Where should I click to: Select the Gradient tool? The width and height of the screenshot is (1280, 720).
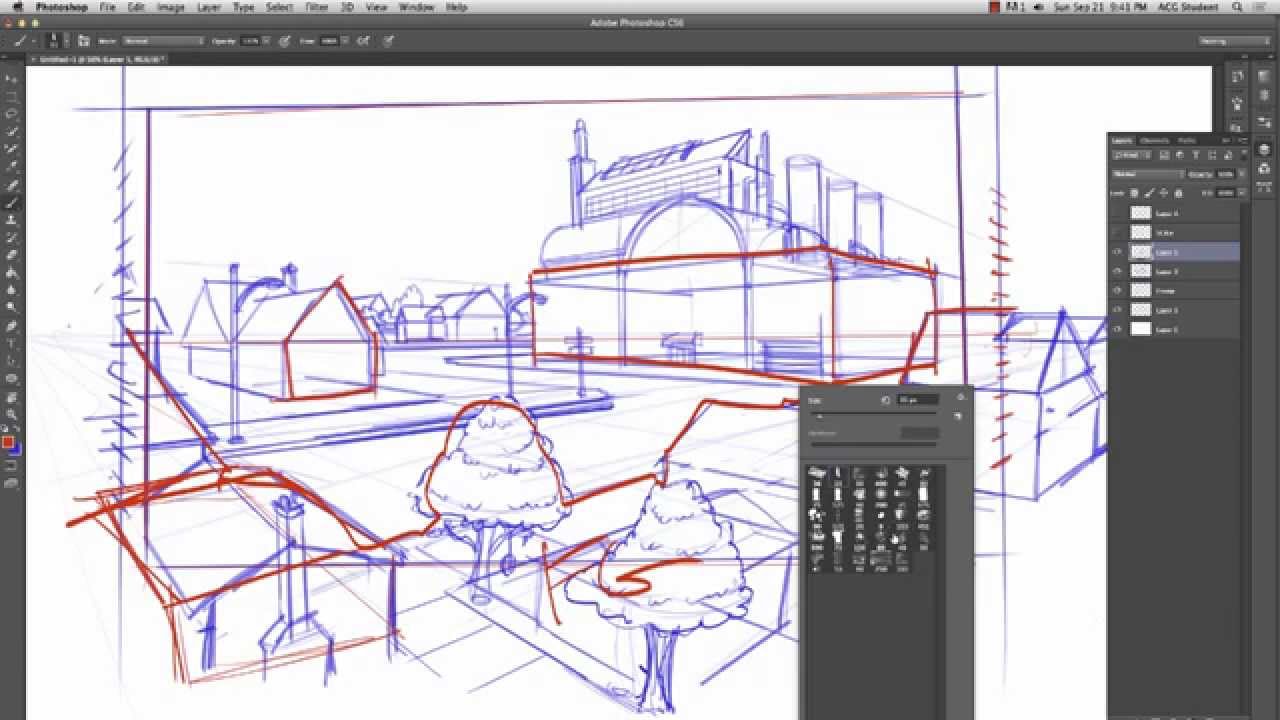[12, 272]
